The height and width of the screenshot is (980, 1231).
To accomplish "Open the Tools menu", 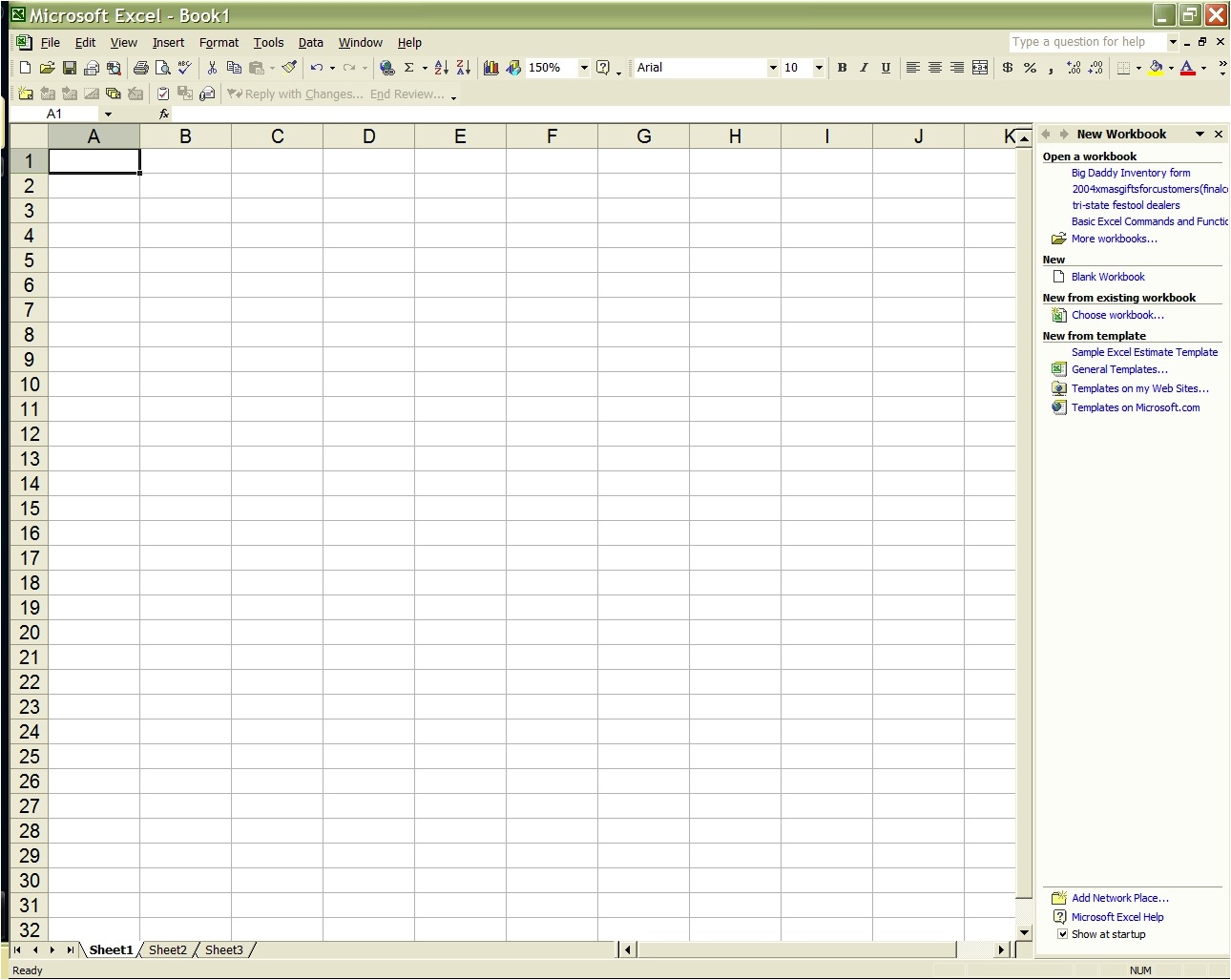I will click(268, 43).
